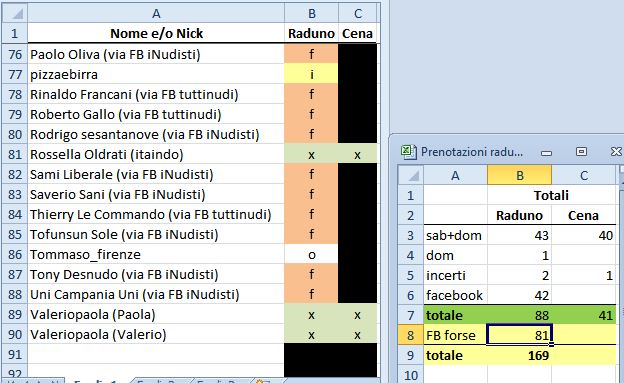Click the Valeriopaola (Valerio) Cena cell
The image size is (624, 383).
(357, 334)
